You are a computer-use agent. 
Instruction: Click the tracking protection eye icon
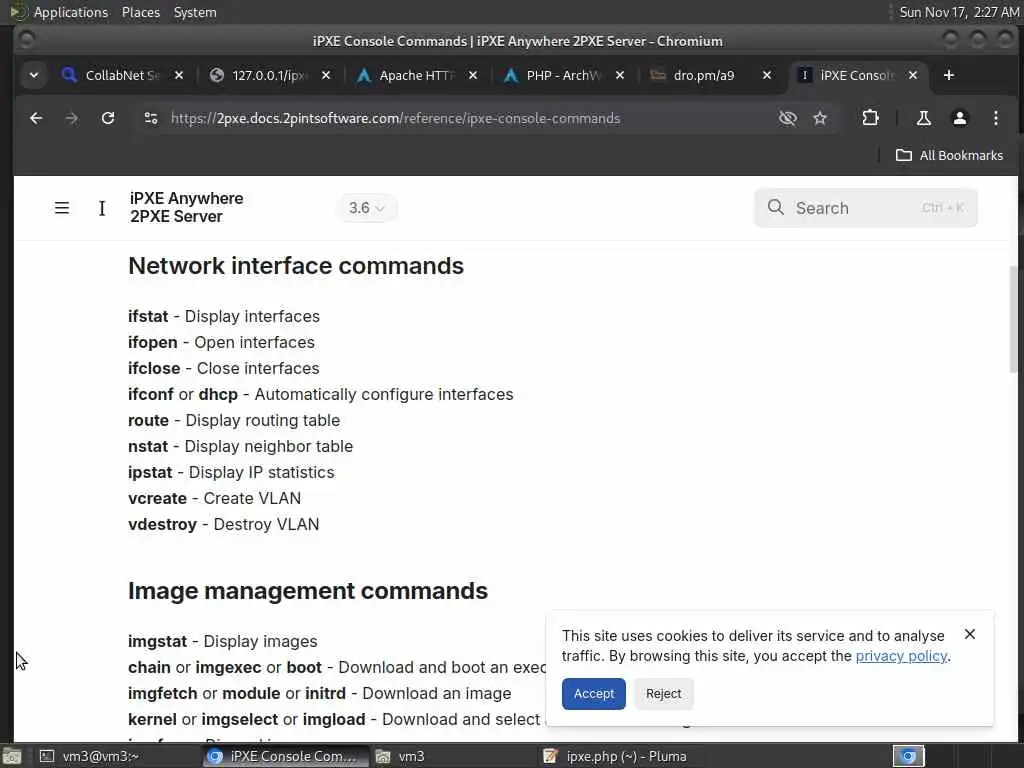click(x=788, y=118)
